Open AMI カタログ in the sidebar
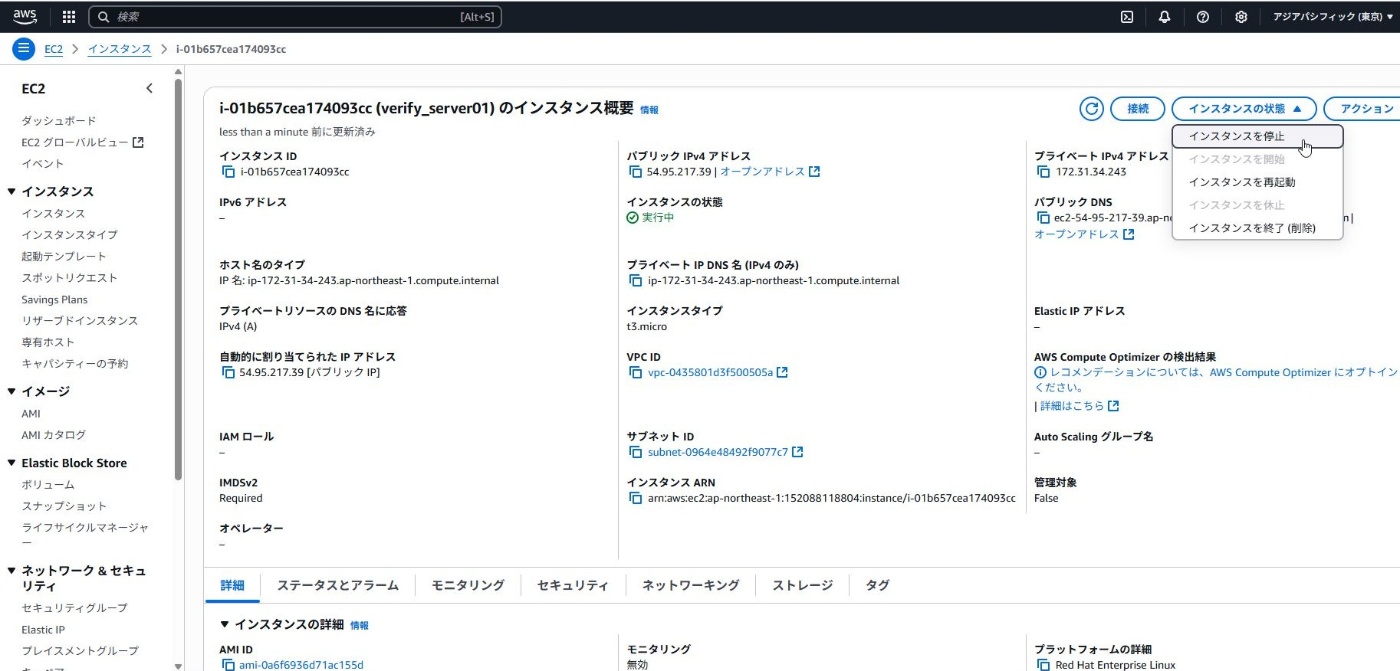Image resolution: width=1400 pixels, height=671 pixels. (54, 435)
